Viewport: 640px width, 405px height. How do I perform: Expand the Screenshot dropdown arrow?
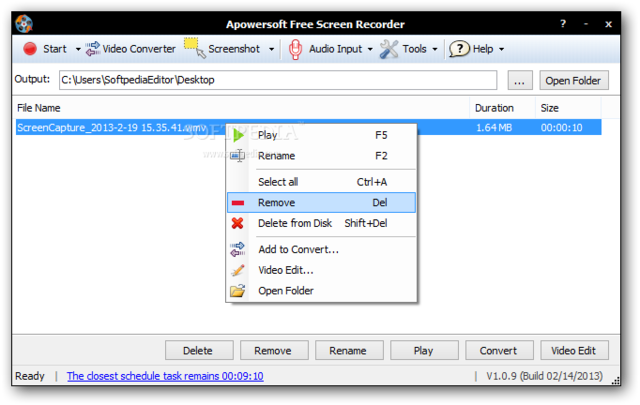(271, 49)
